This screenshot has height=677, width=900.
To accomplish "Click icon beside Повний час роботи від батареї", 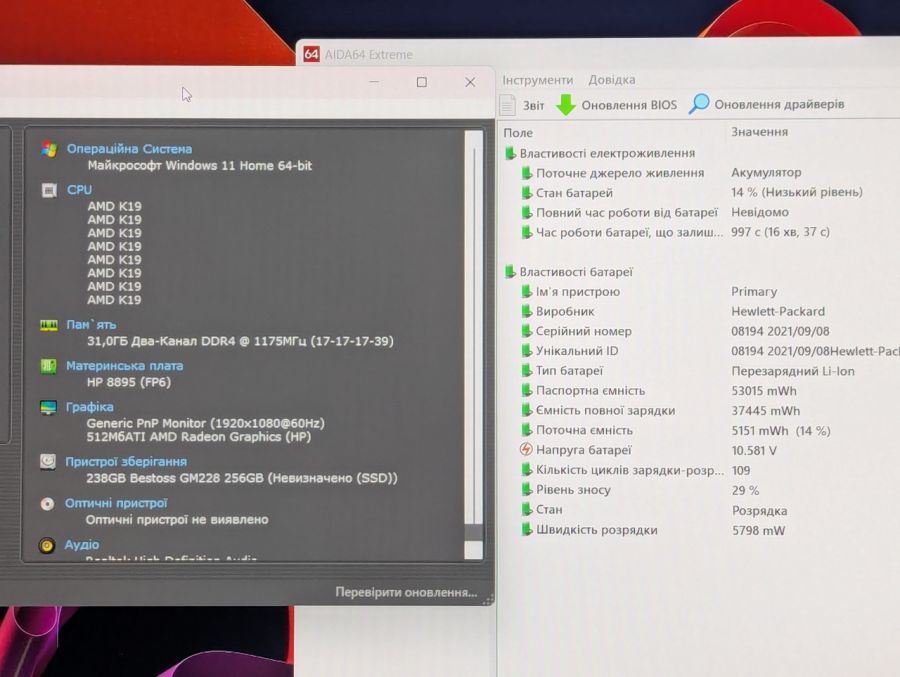I will pos(526,212).
